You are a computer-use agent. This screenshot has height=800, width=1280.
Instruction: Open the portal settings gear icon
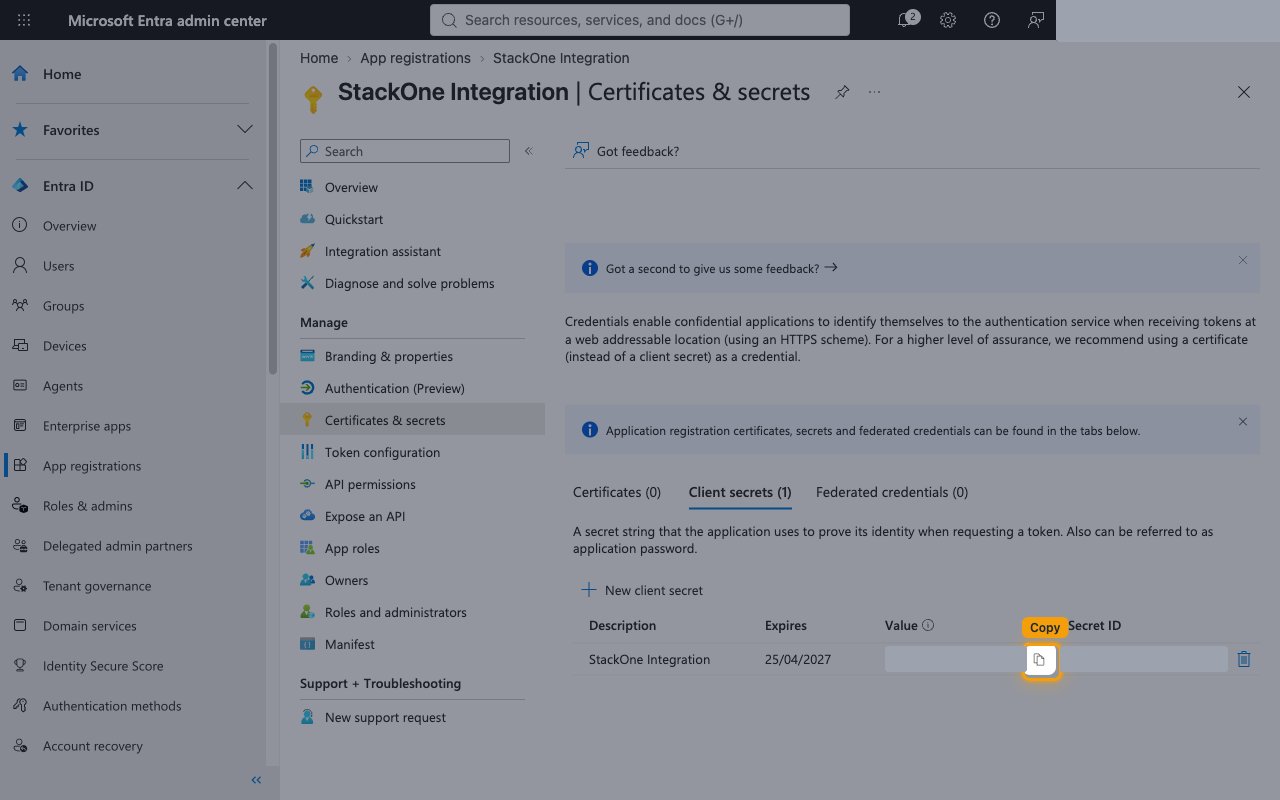tap(948, 20)
